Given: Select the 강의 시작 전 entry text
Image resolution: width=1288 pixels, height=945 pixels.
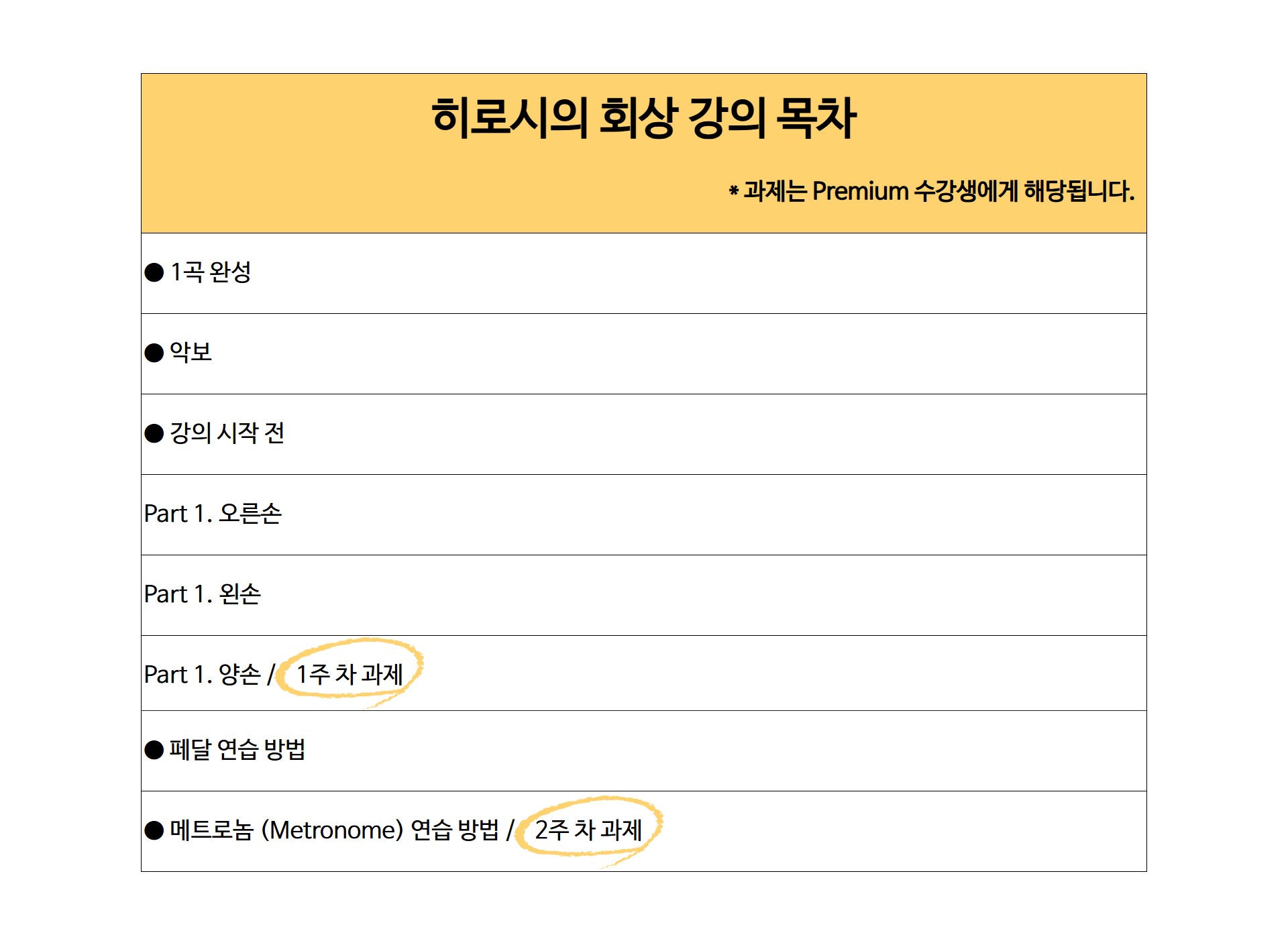Looking at the screenshot, I should (227, 433).
